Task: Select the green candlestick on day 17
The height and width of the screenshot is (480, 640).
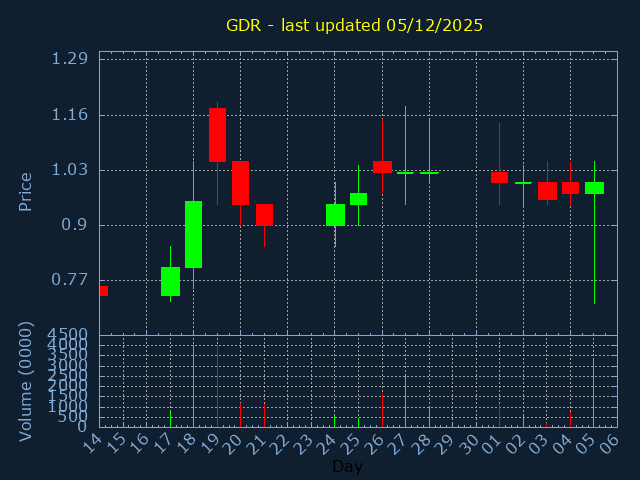Action: [170, 281]
